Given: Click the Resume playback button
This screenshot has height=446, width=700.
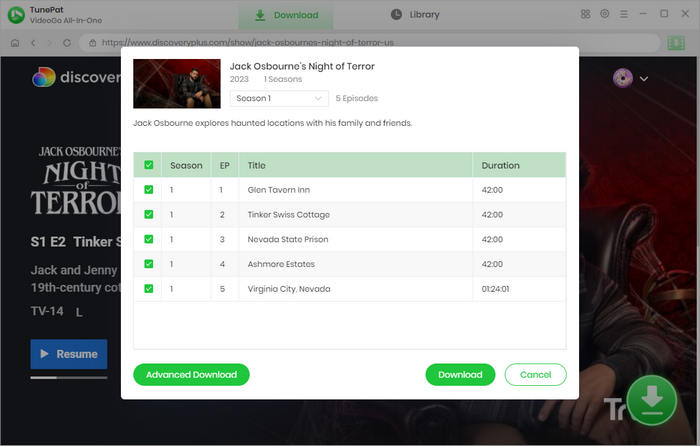Looking at the screenshot, I should 69,354.
